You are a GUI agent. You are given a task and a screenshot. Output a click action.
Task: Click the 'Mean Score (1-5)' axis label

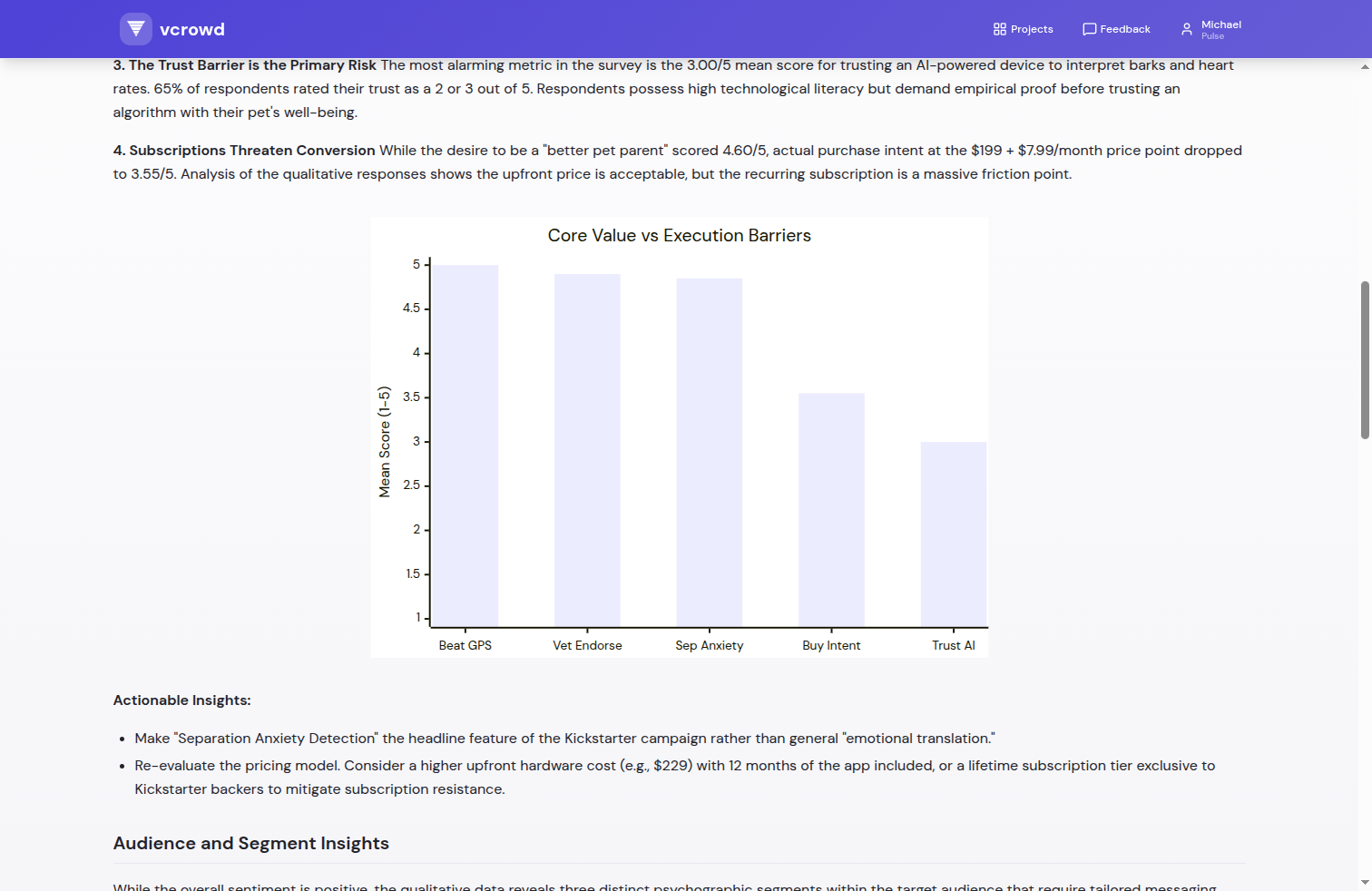pos(385,442)
